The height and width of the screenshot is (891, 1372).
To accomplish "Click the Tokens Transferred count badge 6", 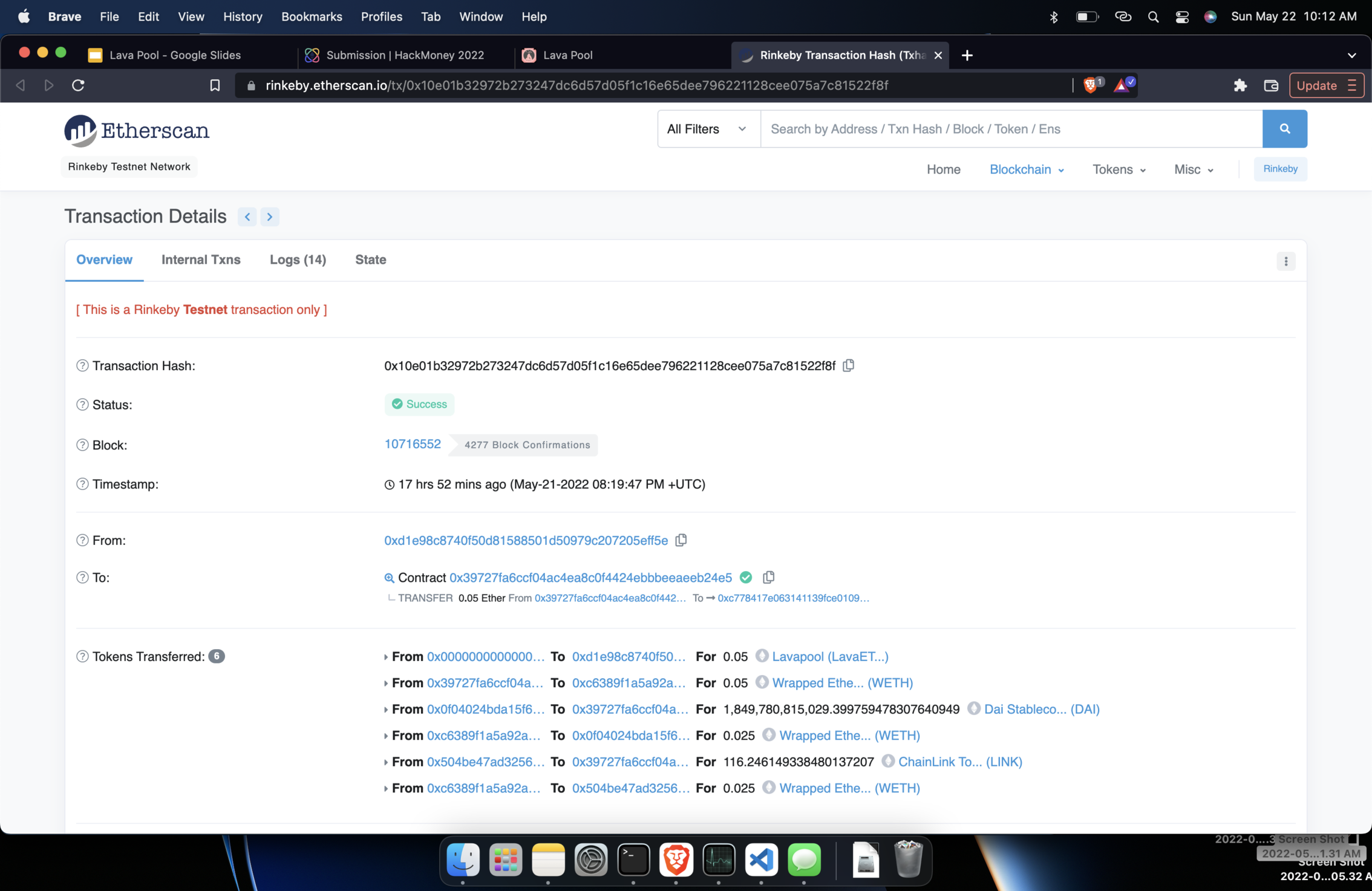I will tap(217, 656).
